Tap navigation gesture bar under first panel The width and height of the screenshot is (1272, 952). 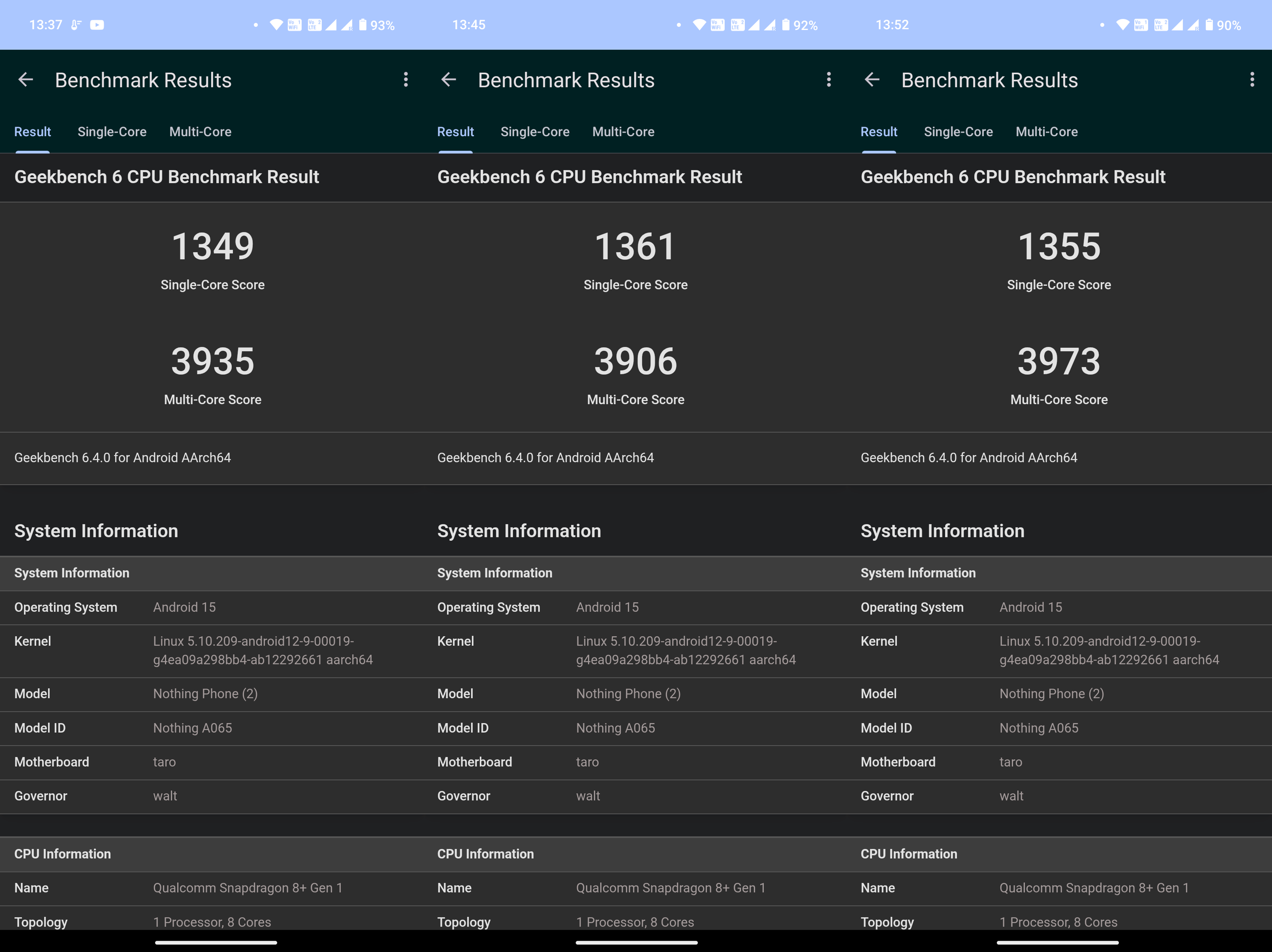tap(215, 942)
